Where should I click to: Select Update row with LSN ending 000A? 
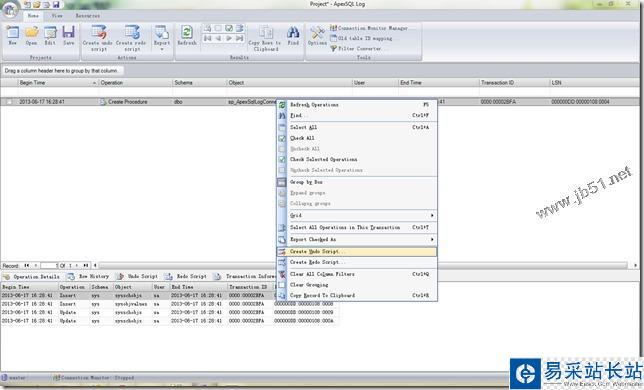pos(170,321)
